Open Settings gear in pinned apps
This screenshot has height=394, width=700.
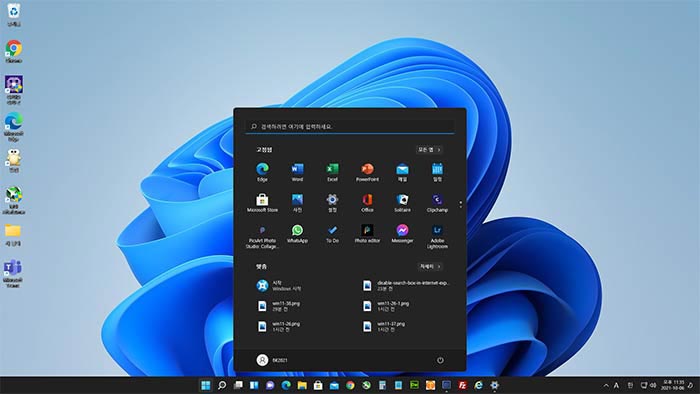332,203
